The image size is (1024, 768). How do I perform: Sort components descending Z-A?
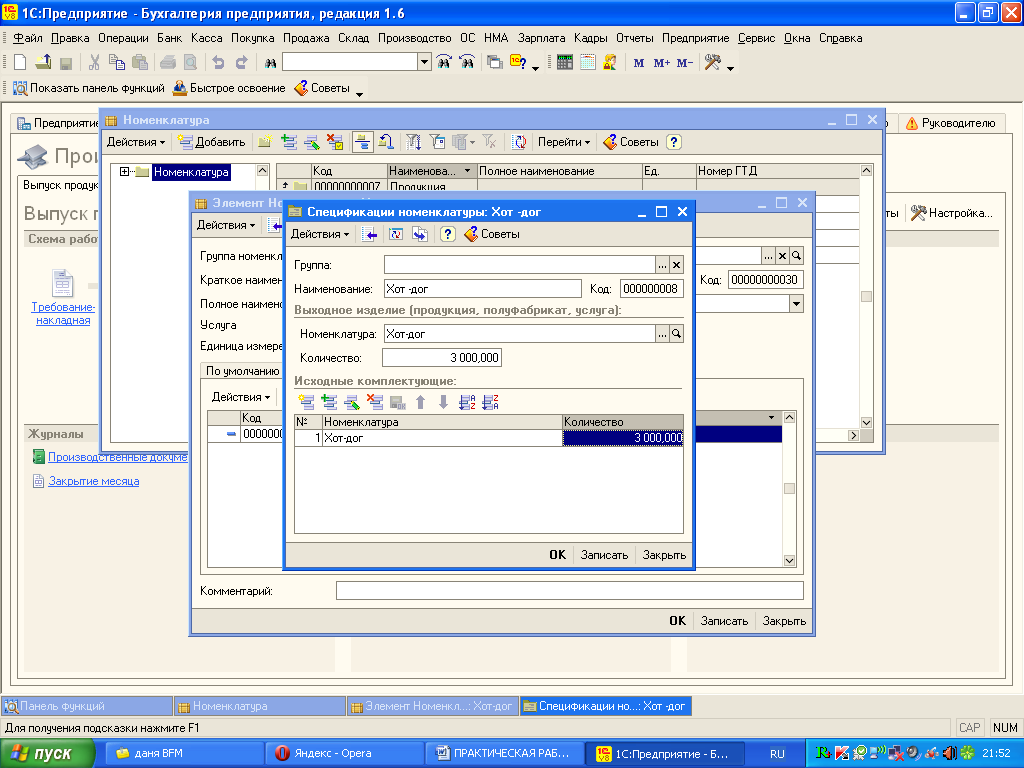490,402
